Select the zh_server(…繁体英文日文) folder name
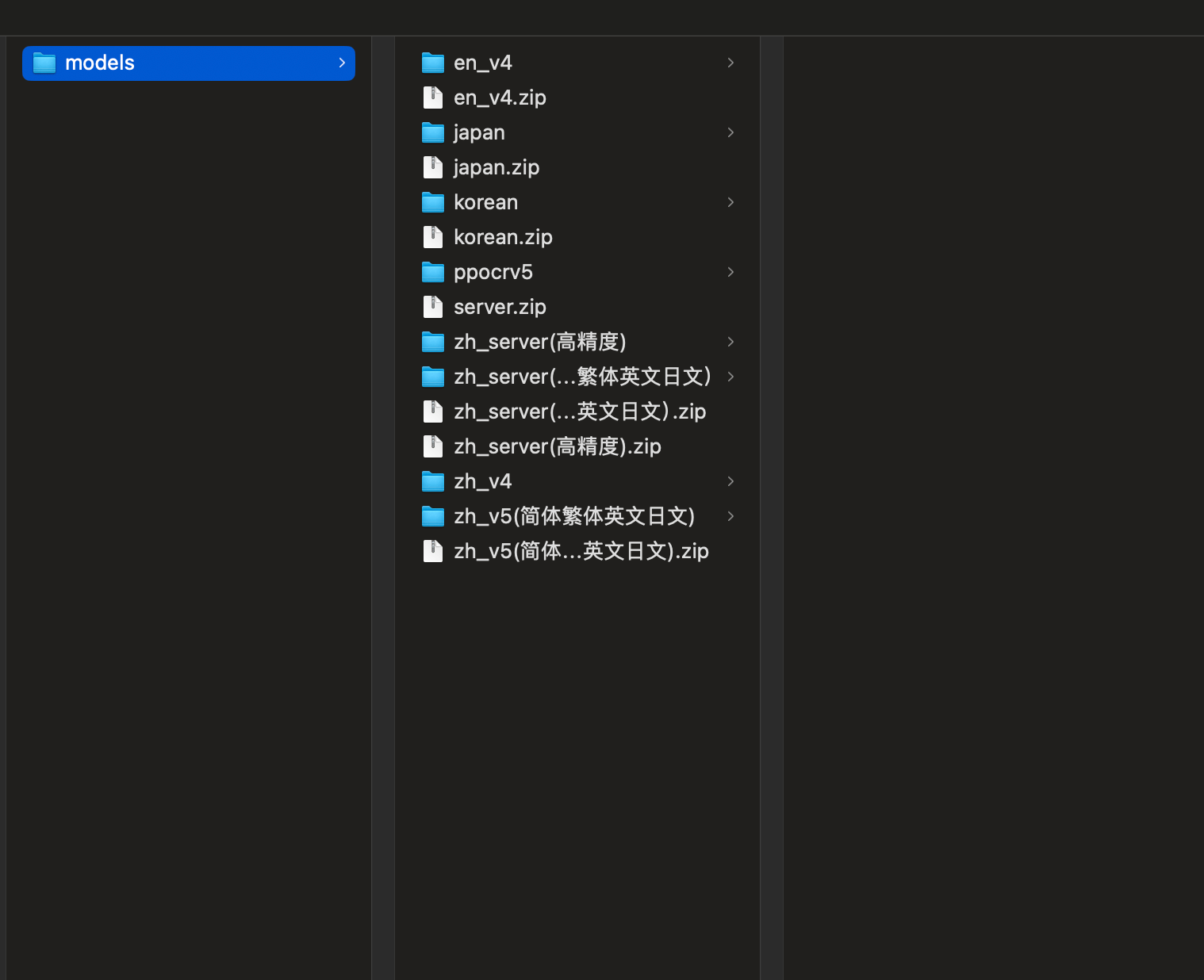Viewport: 1204px width, 980px height. tap(583, 377)
